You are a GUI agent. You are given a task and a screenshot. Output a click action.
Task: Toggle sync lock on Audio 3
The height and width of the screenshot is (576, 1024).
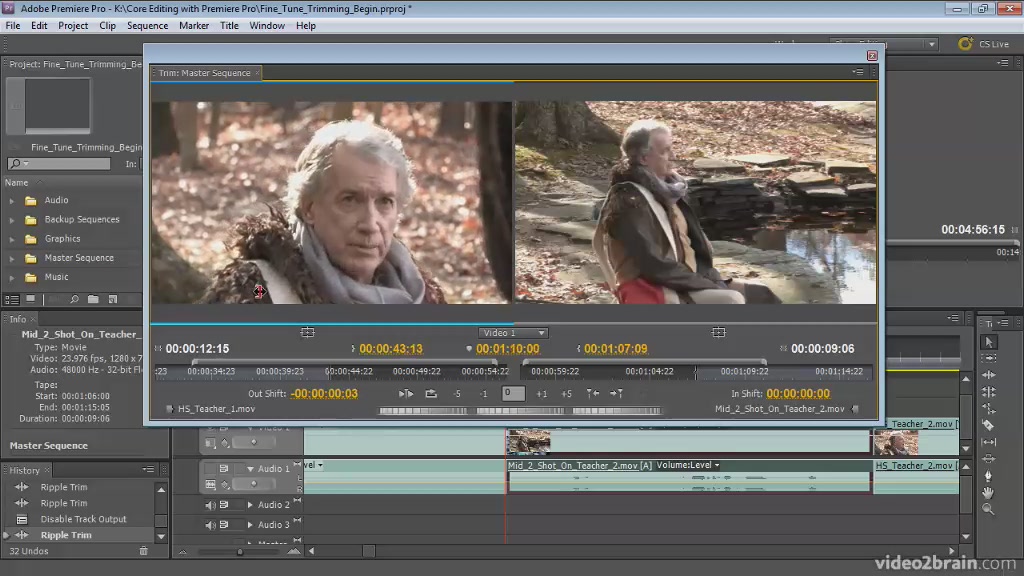[224, 525]
